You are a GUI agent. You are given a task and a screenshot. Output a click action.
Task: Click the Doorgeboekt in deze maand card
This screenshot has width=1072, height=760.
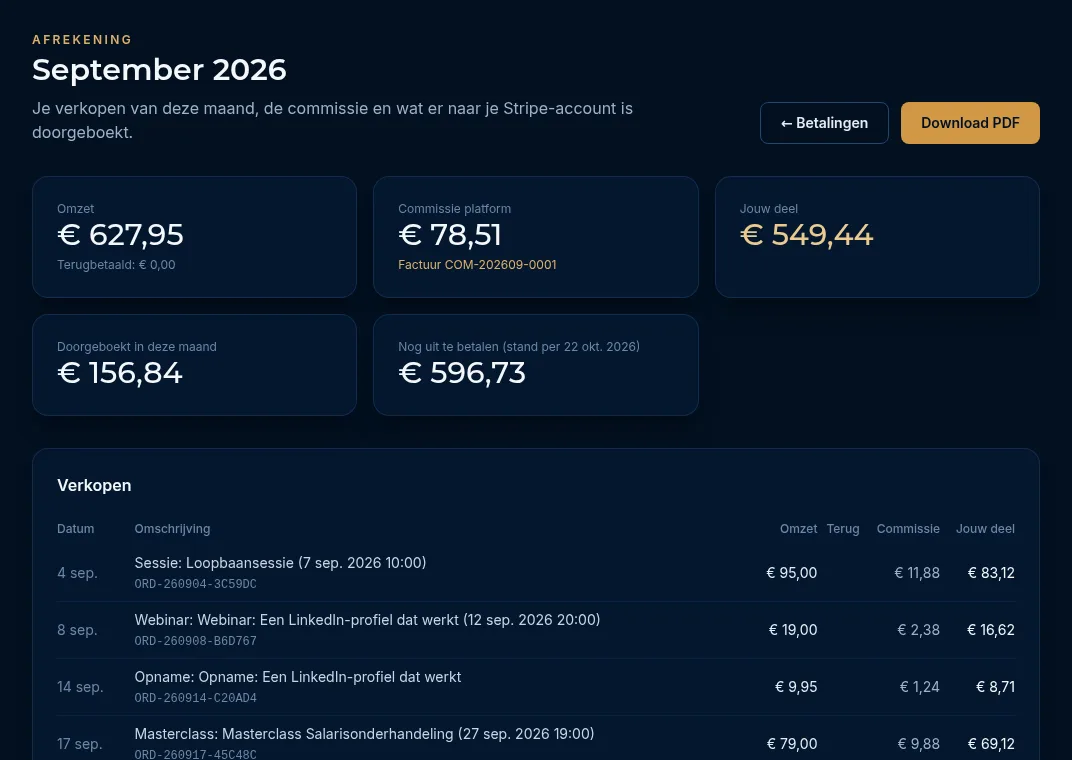194,365
